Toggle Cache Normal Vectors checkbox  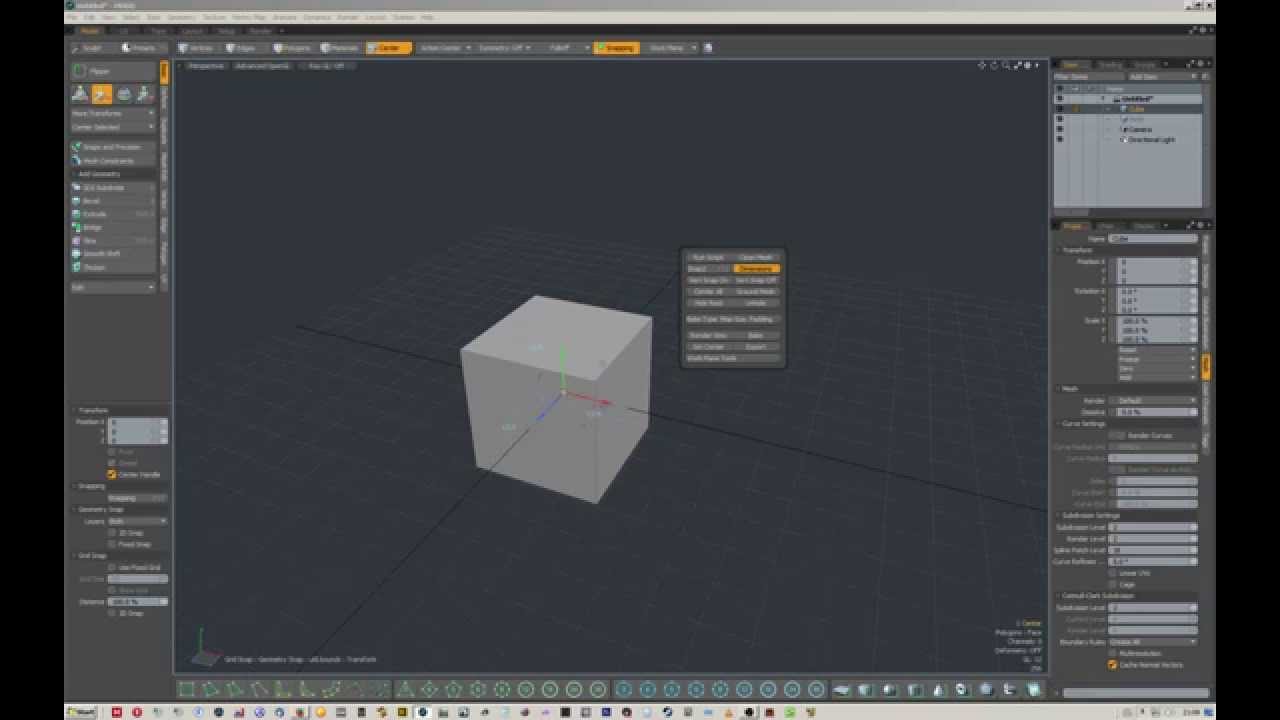[x=1112, y=664]
